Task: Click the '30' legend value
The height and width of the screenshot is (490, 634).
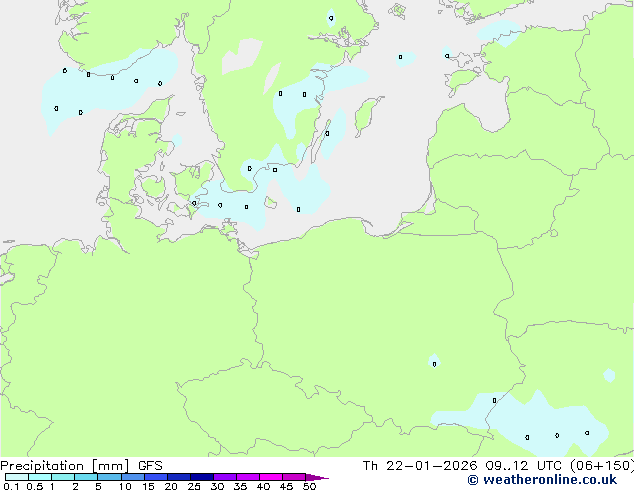Action: coord(217,486)
